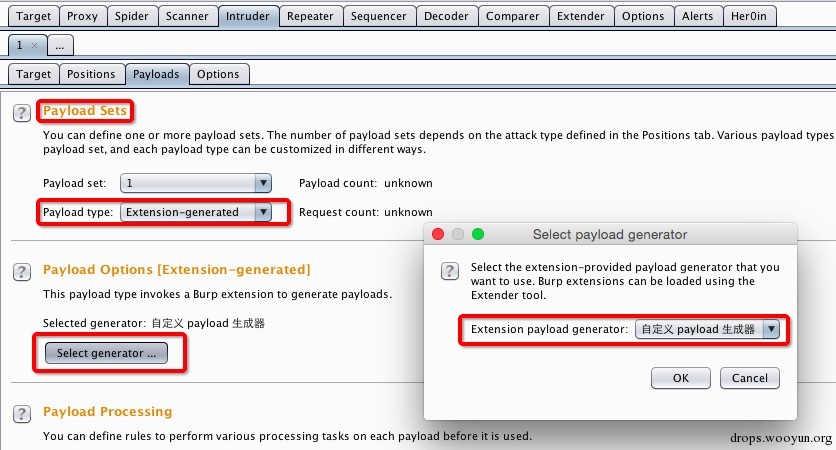Open help for Payload Options section
This screenshot has height=450, width=836.
(x=21, y=272)
